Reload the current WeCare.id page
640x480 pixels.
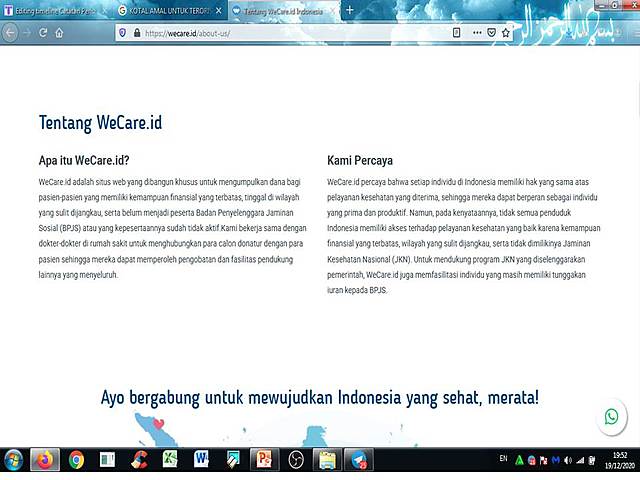click(43, 33)
